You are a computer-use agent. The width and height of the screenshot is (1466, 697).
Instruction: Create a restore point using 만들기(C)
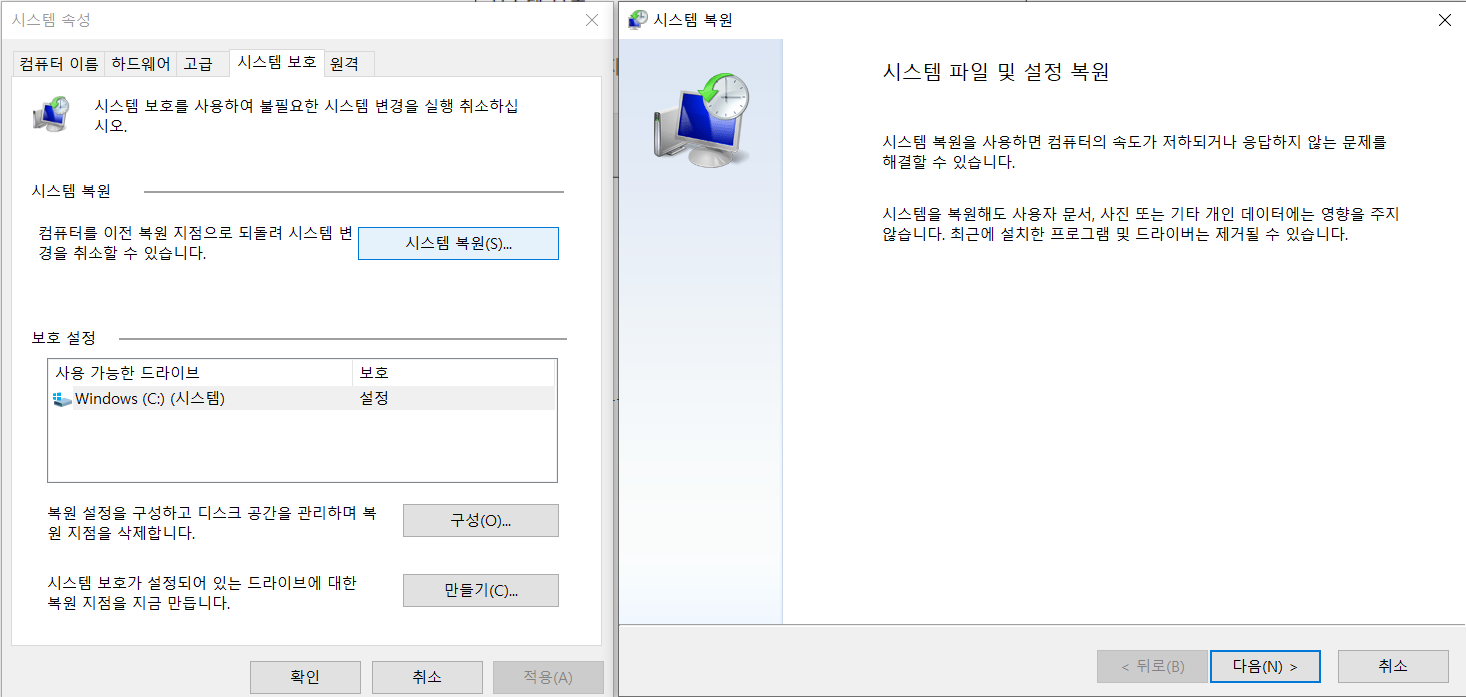480,590
